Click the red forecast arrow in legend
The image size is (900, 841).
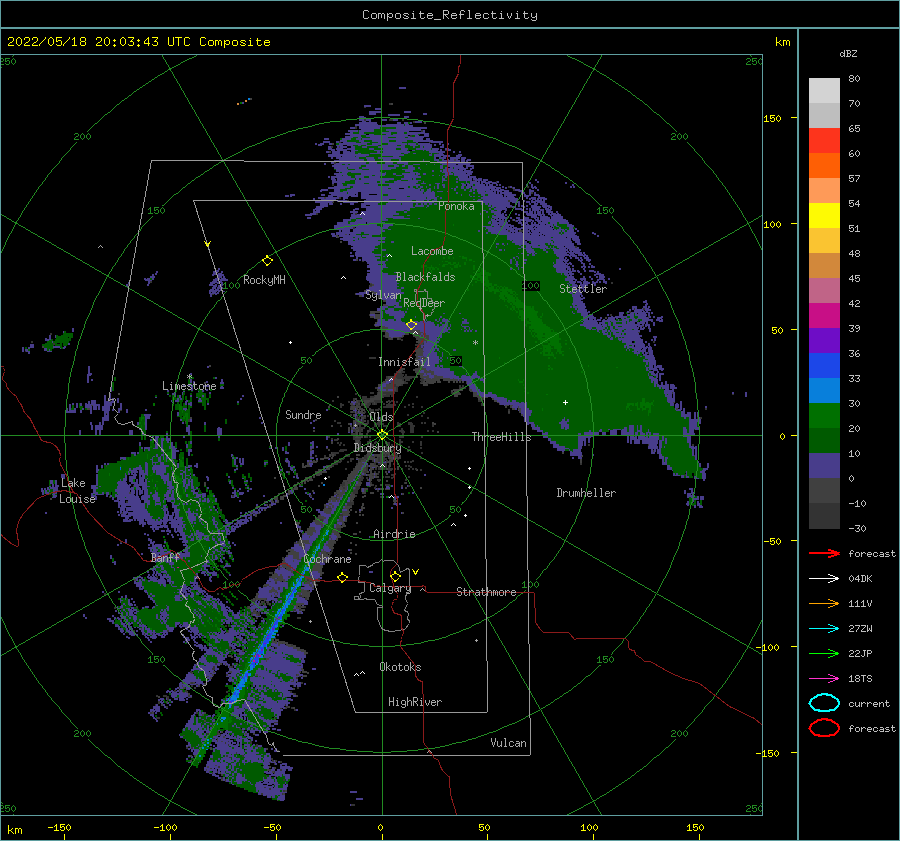[x=824, y=553]
